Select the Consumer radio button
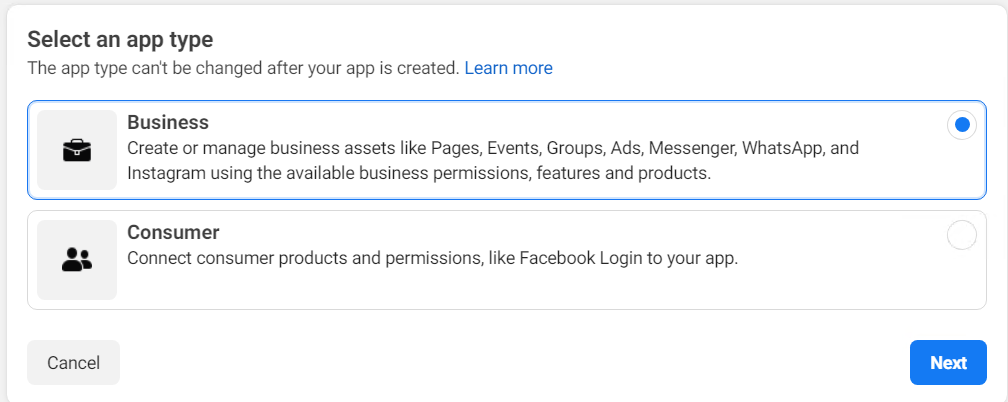This screenshot has width=1008, height=402. click(x=961, y=235)
